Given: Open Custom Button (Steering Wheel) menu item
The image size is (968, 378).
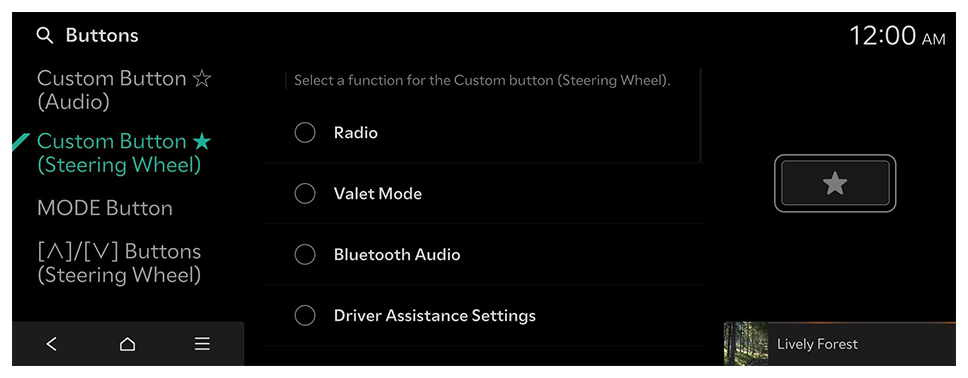Looking at the screenshot, I should (x=124, y=153).
